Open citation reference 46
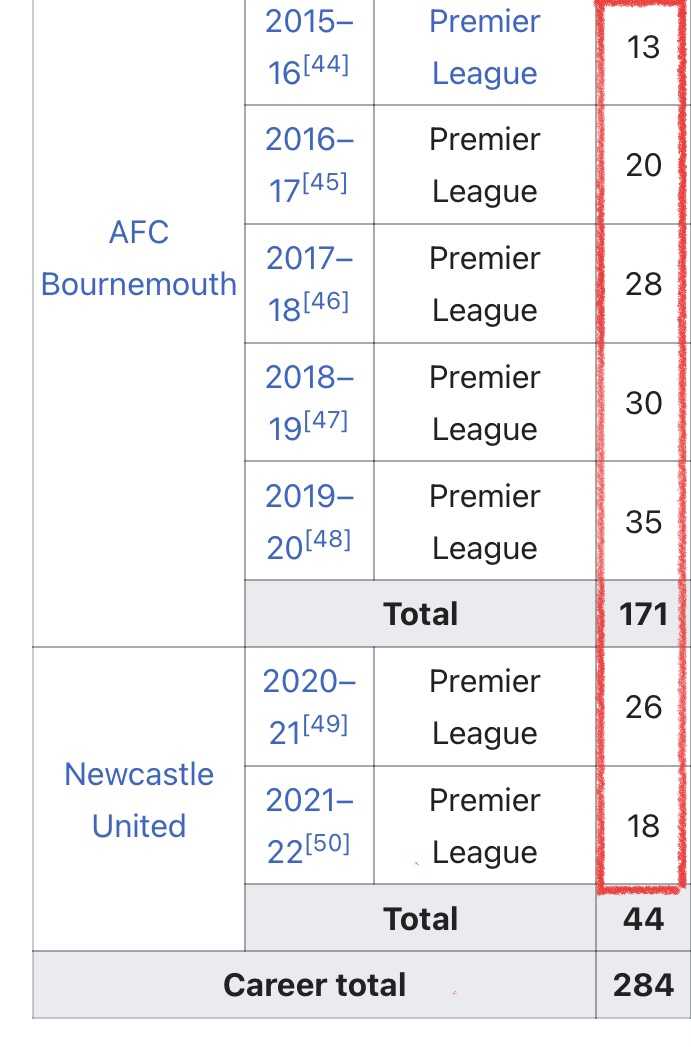The image size is (691, 1047). coord(326,302)
